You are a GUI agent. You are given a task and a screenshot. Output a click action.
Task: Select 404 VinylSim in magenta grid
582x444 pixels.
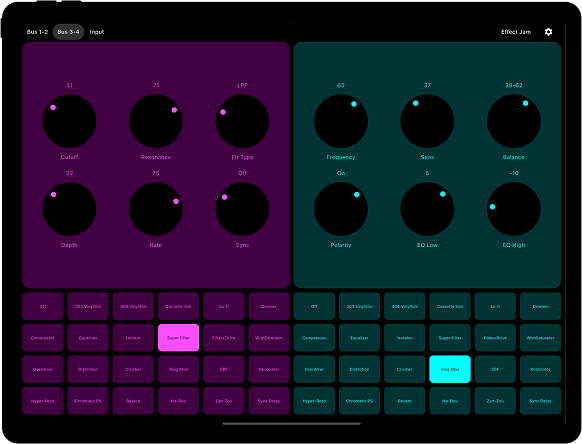click(x=133, y=306)
